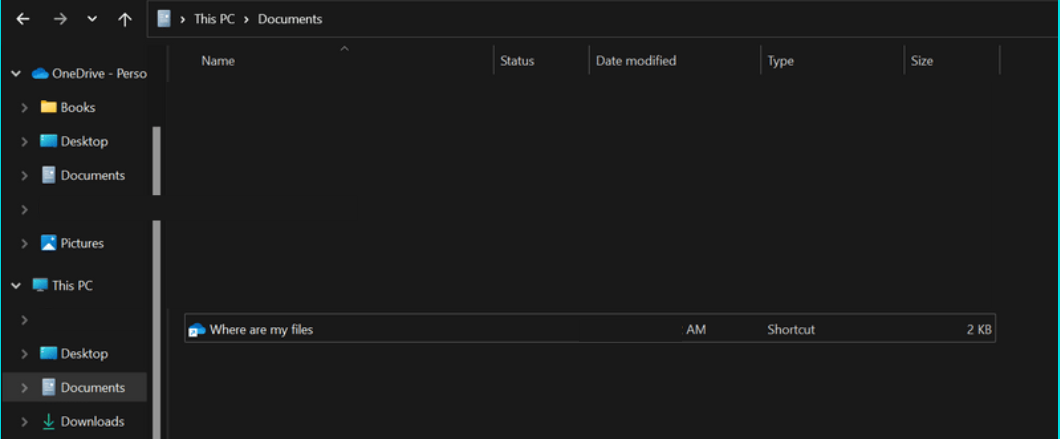The image size is (1060, 439).
Task: Click the Shortcut type cell
Action: coord(791,329)
